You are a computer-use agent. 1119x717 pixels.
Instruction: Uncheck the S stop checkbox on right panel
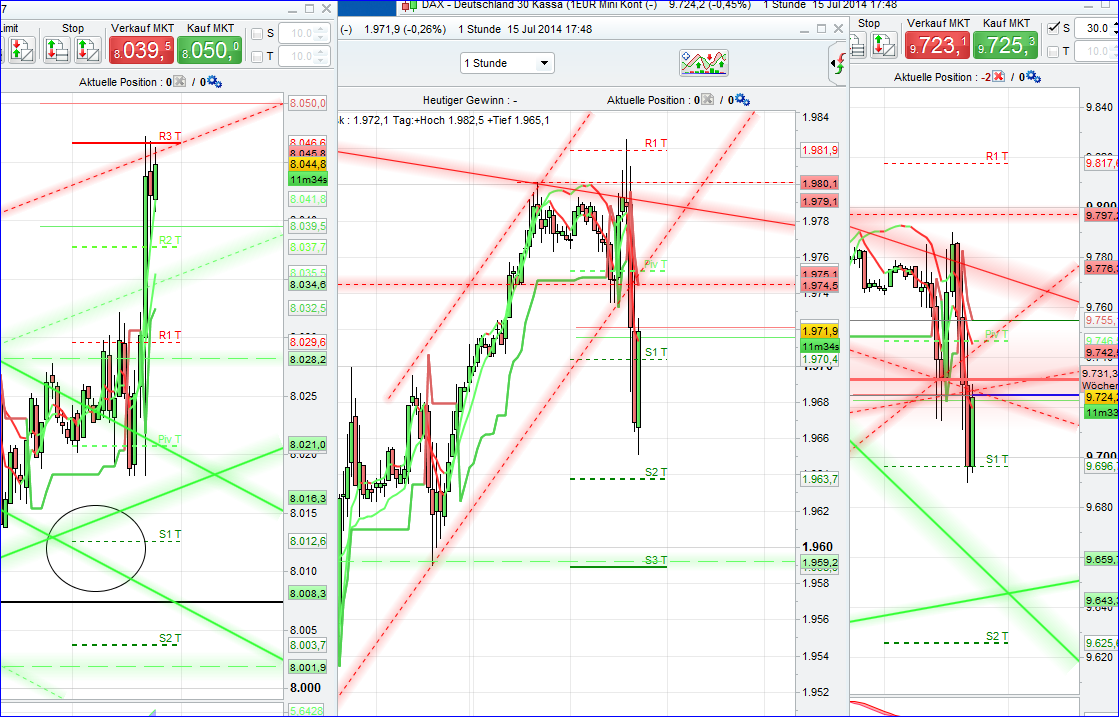click(1053, 28)
